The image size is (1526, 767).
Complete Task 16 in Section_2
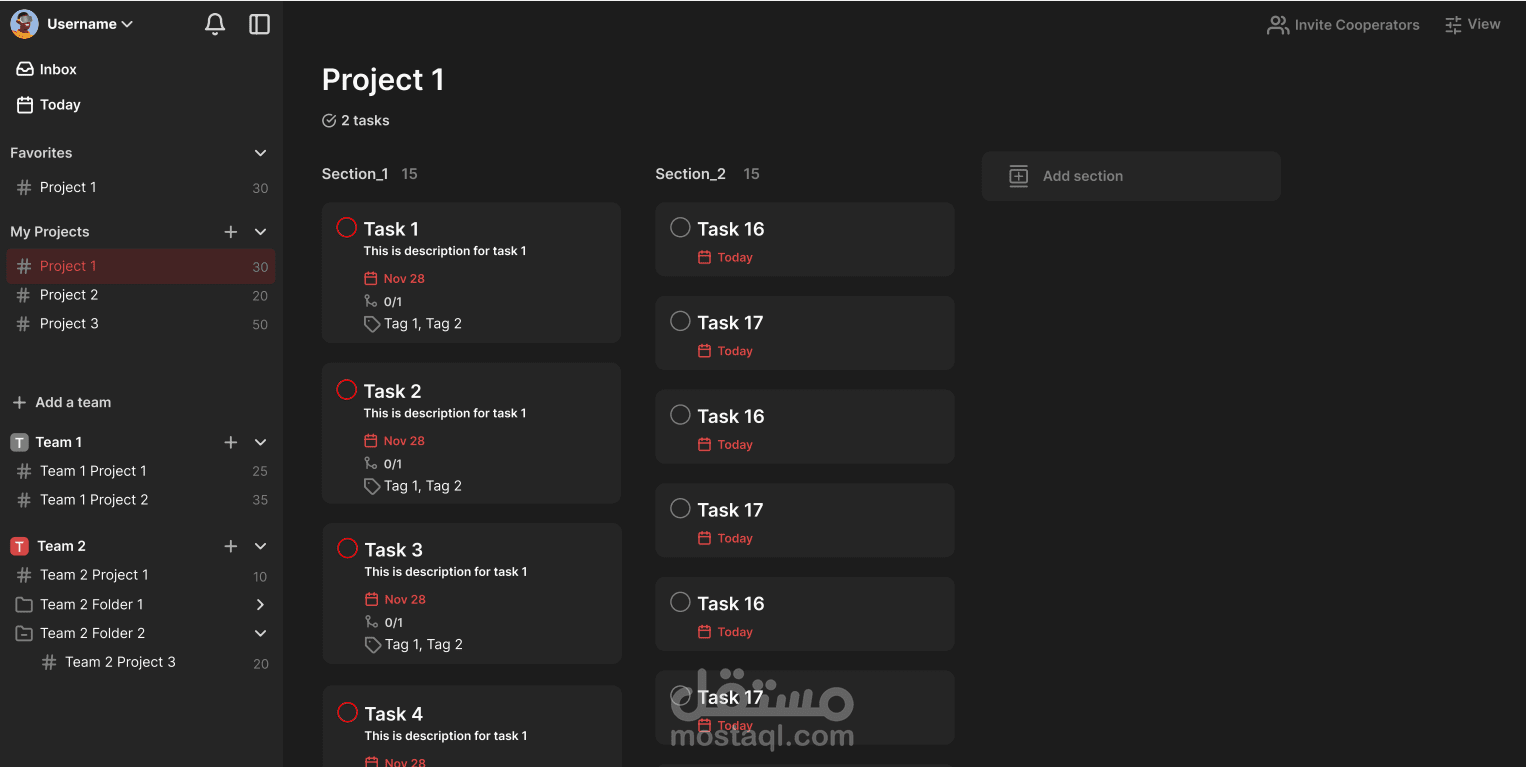click(680, 227)
